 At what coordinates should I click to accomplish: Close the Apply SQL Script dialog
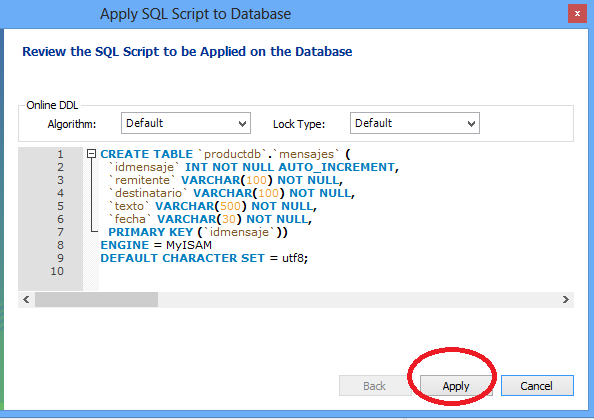577,14
